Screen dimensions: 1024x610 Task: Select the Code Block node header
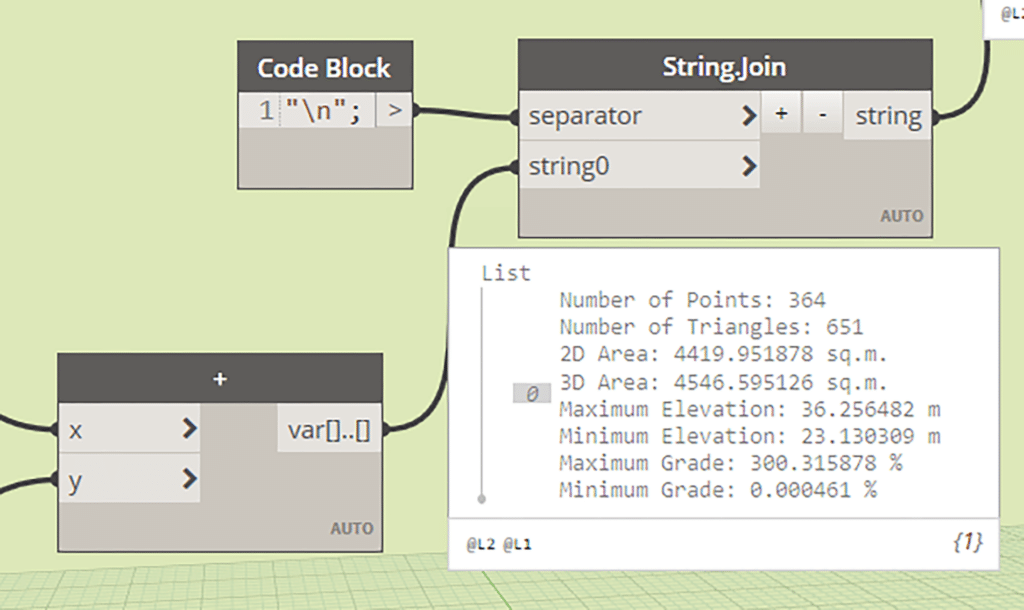pos(324,67)
